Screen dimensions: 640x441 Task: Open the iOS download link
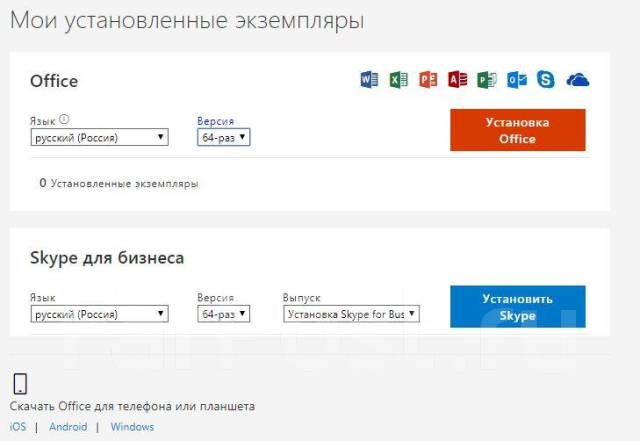[x=18, y=427]
